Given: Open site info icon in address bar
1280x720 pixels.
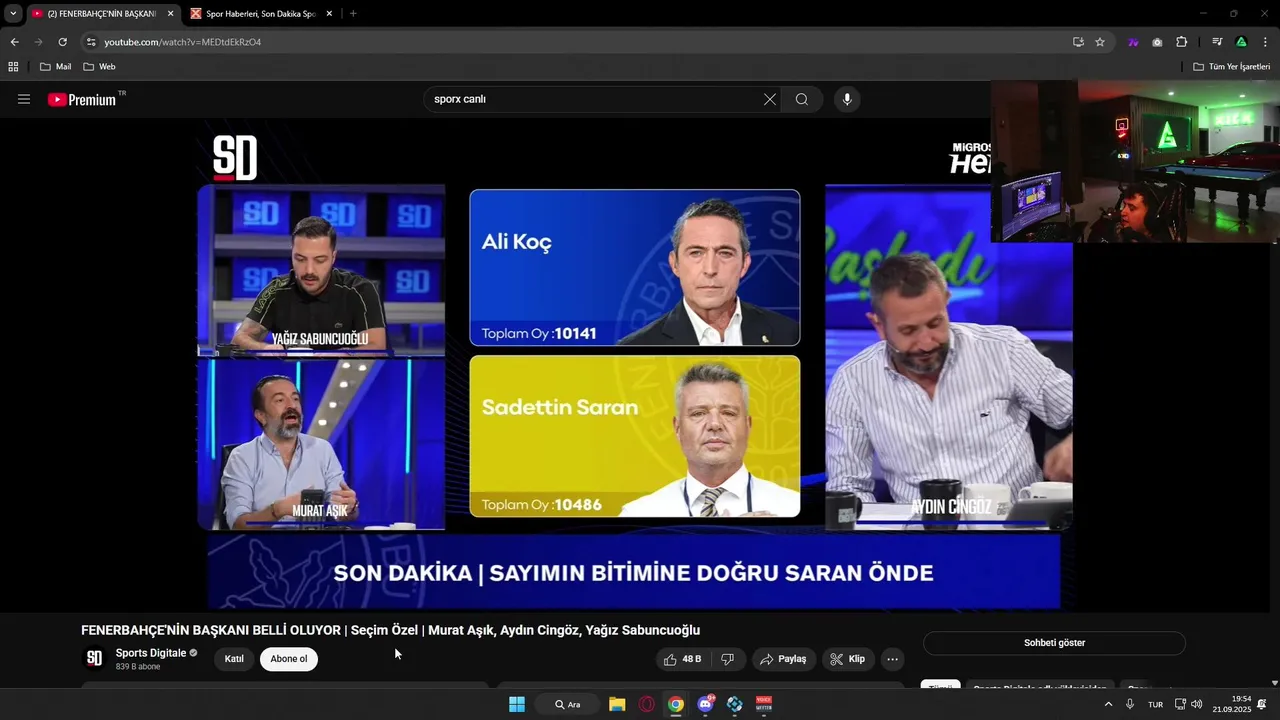Looking at the screenshot, I should click(91, 42).
